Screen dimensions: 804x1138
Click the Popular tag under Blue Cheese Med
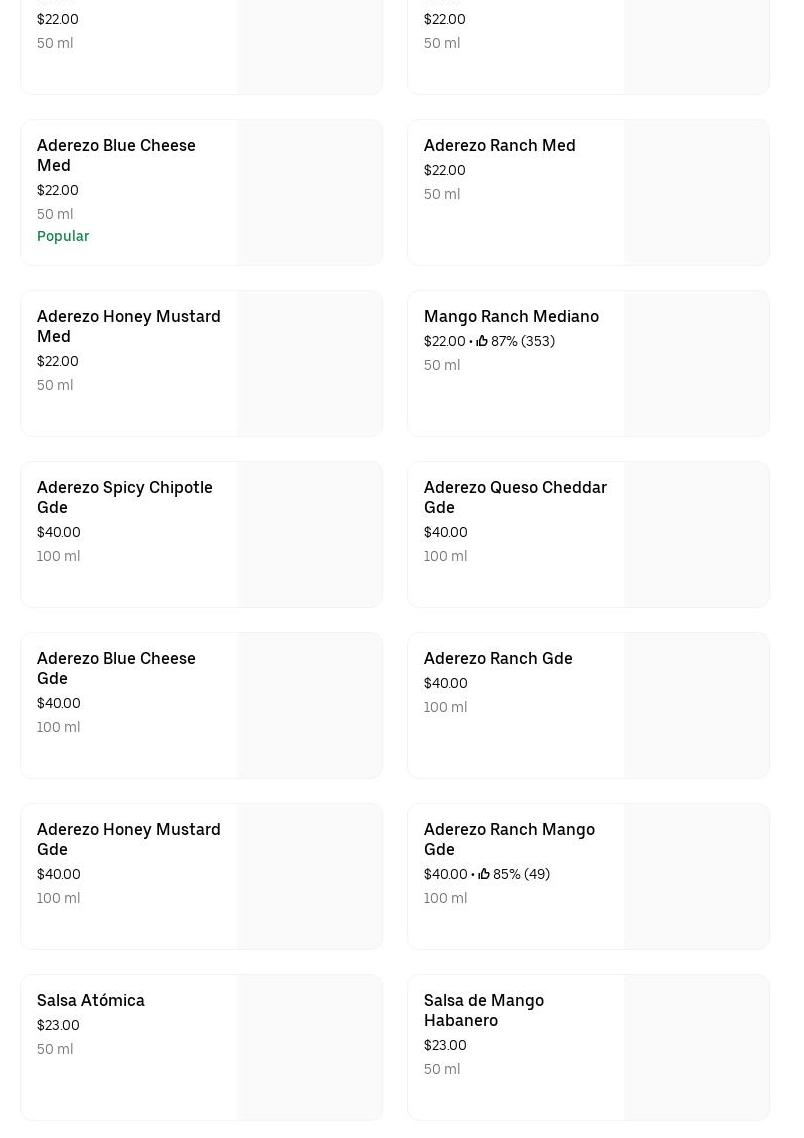coord(63,236)
